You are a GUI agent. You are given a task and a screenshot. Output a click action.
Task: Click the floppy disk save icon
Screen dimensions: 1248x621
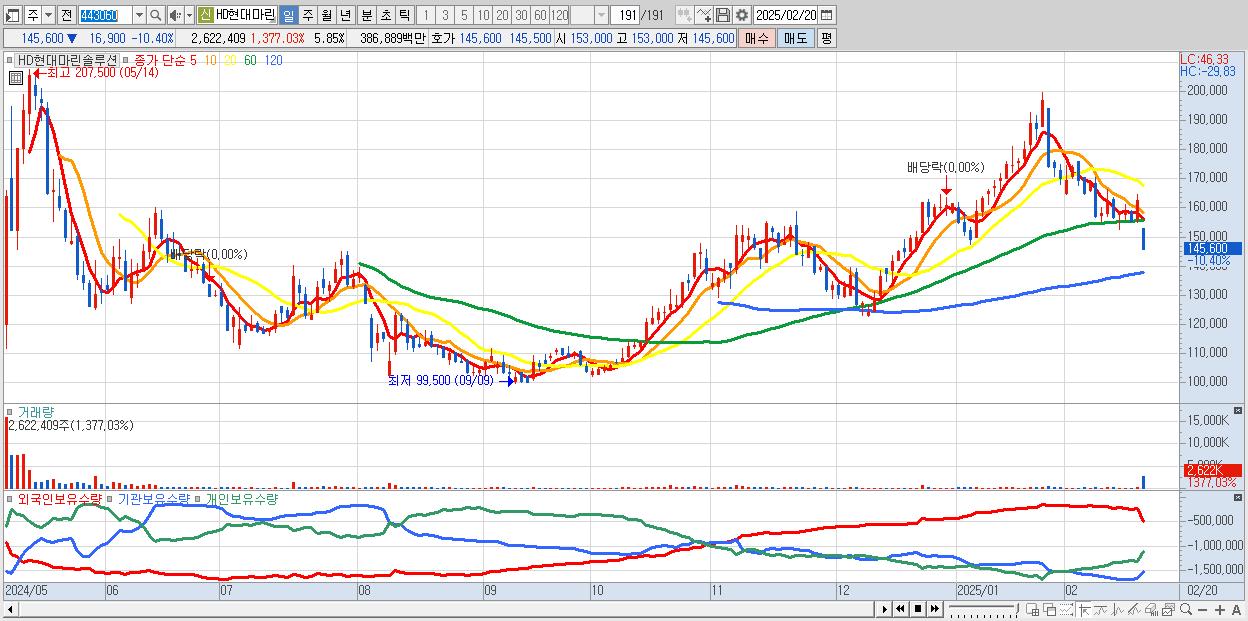click(x=723, y=15)
